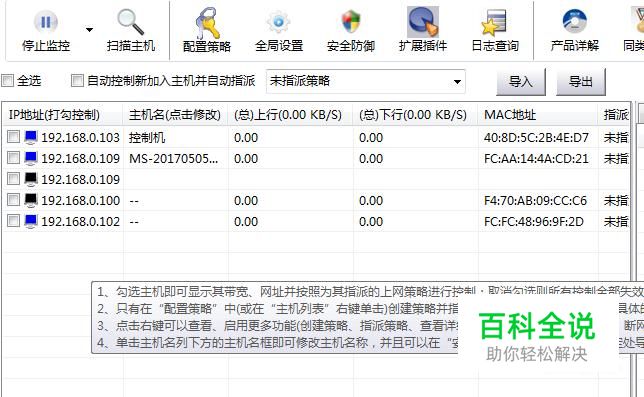Expand the 未指派策略 combo box
The width and height of the screenshot is (644, 397).
coord(457,81)
